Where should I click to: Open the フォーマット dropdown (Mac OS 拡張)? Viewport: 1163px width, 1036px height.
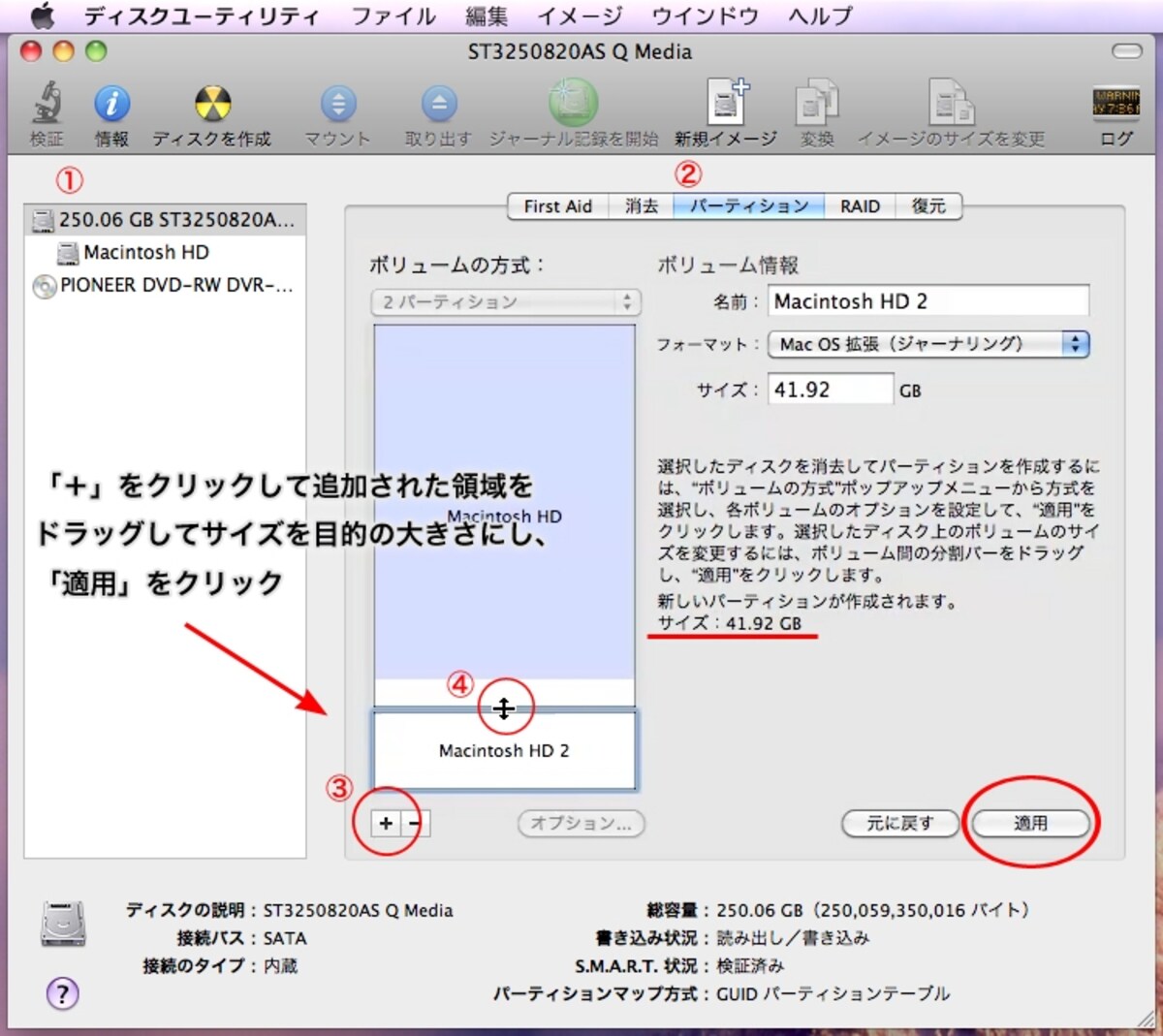coord(928,344)
